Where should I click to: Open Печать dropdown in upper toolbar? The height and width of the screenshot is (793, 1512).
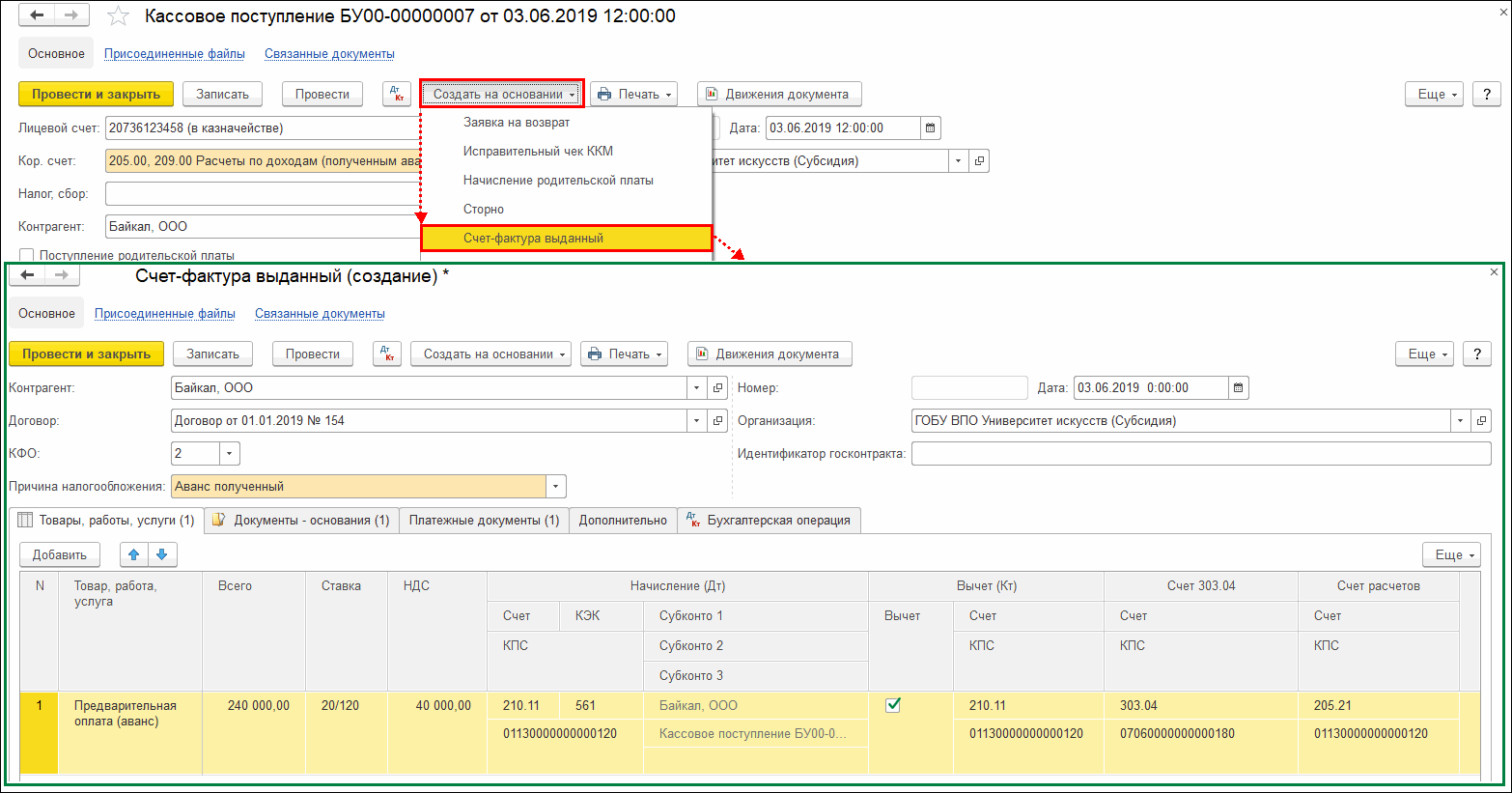click(x=633, y=94)
